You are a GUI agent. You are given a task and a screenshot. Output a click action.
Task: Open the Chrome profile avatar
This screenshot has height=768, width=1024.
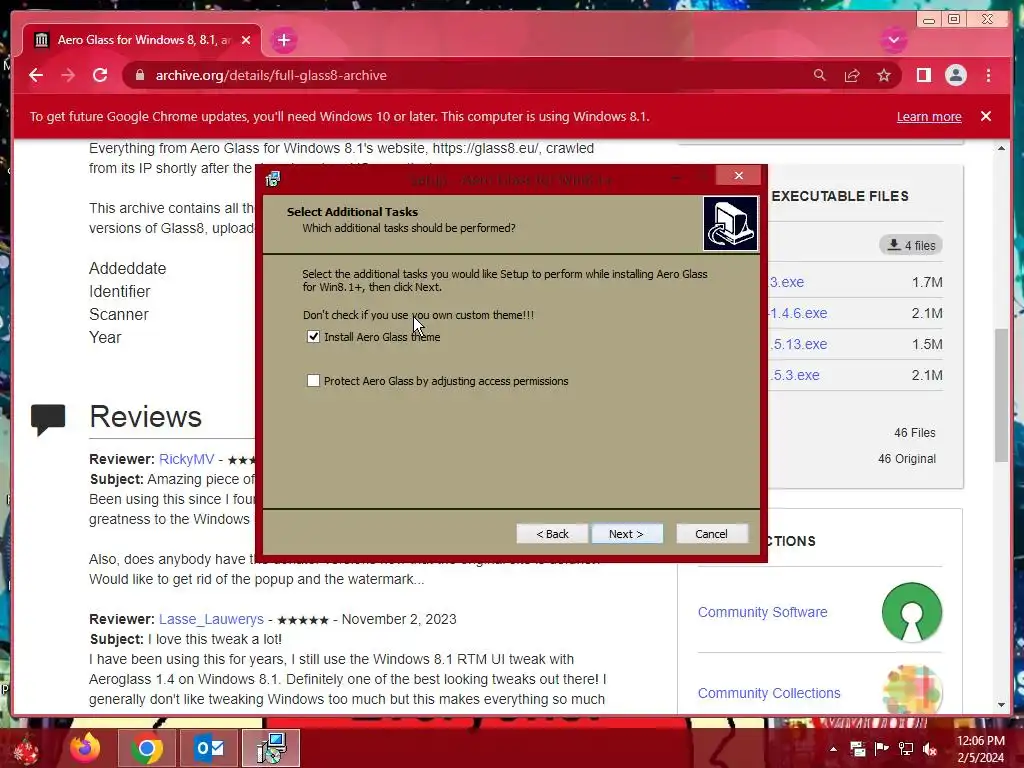point(955,75)
